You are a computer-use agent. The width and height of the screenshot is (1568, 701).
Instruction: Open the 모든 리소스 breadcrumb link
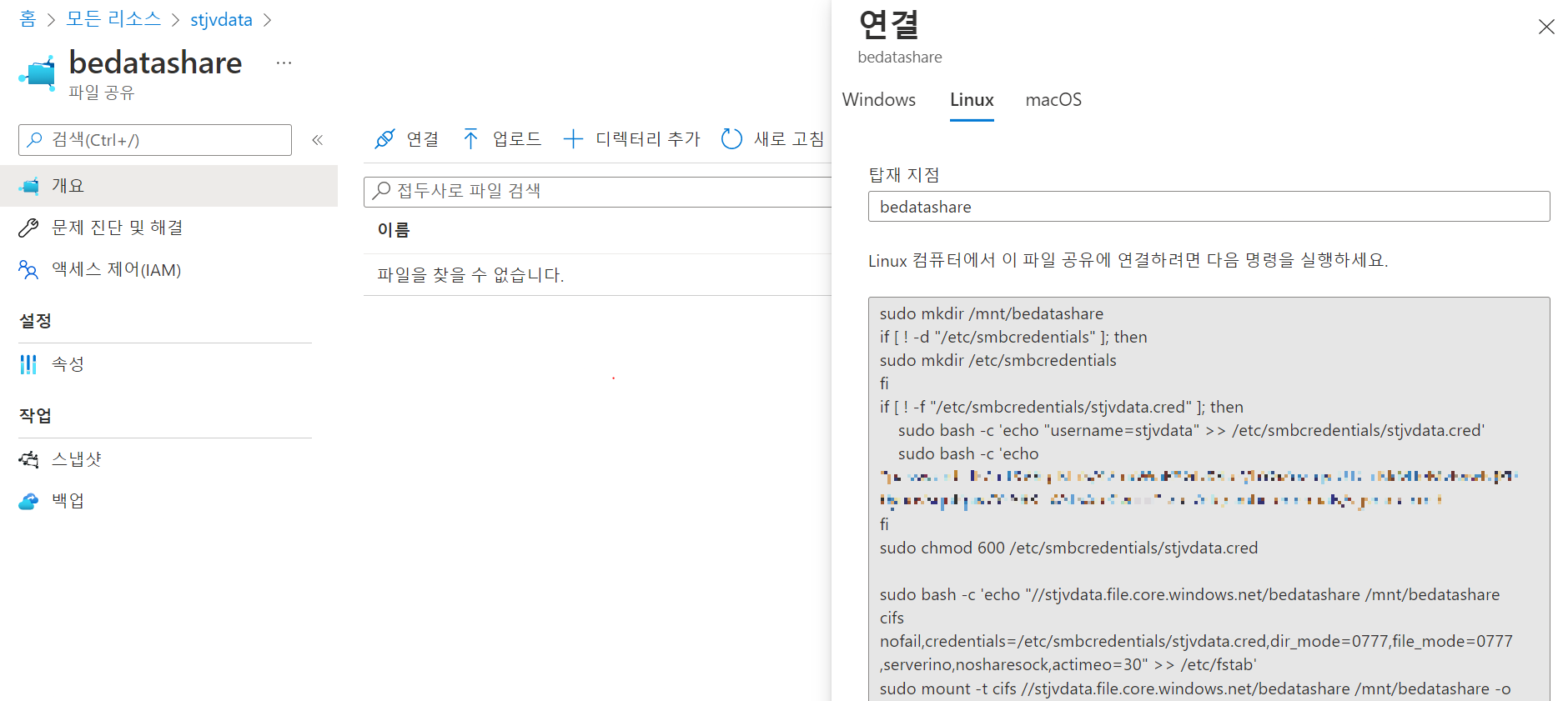pyautogui.click(x=113, y=19)
